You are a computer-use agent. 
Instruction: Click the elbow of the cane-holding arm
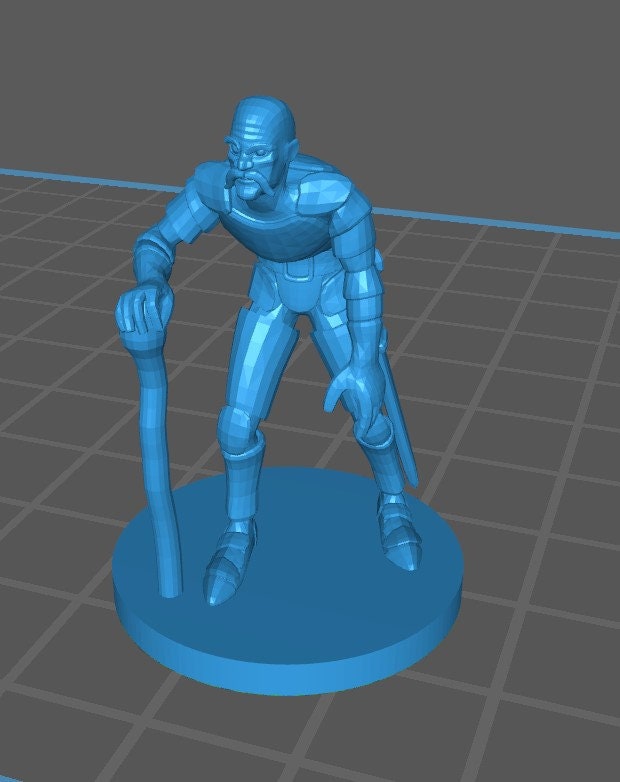click(x=150, y=250)
